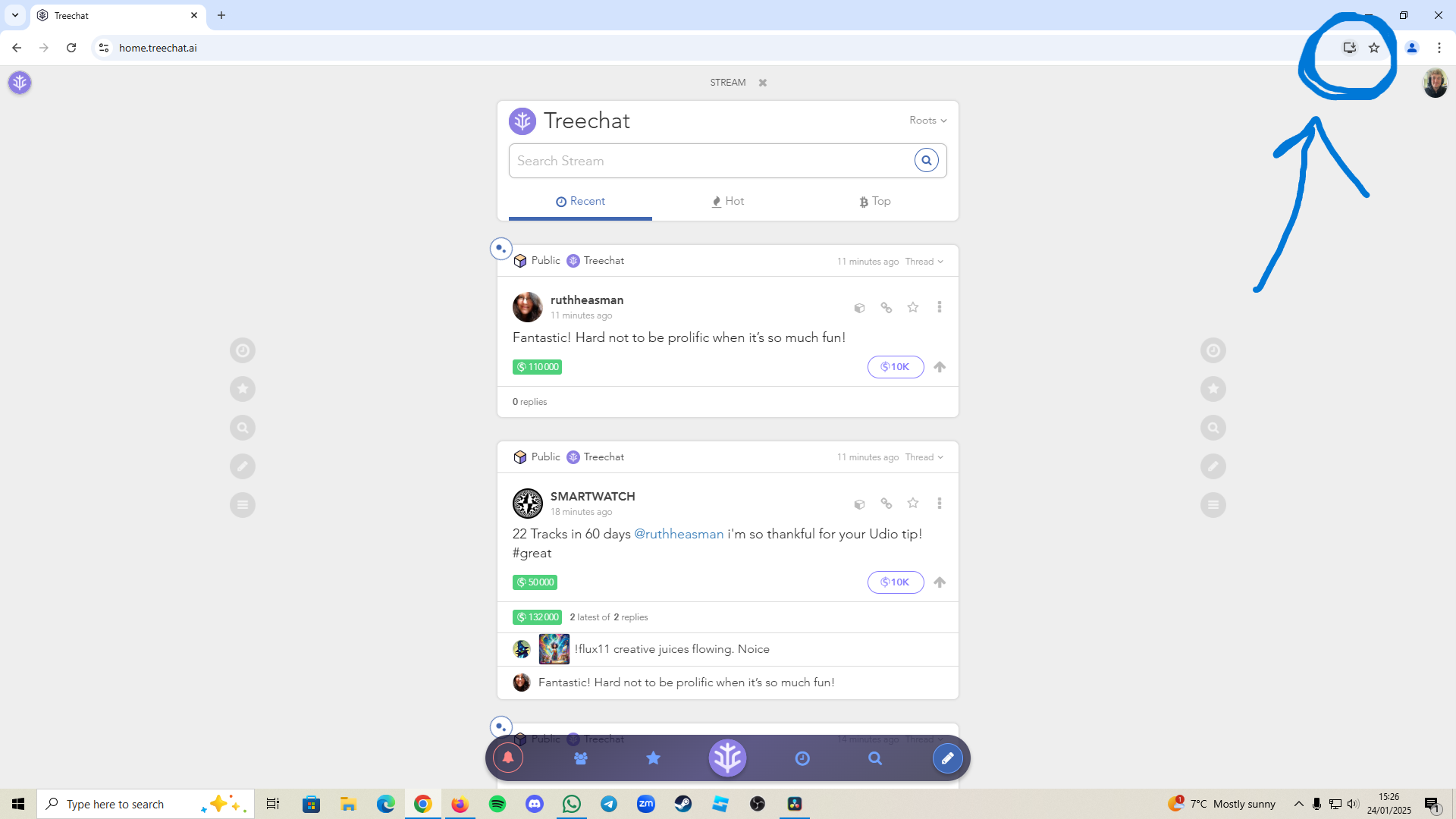Switch to the Top tab
Image resolution: width=1456 pixels, height=819 pixels.
click(x=874, y=201)
